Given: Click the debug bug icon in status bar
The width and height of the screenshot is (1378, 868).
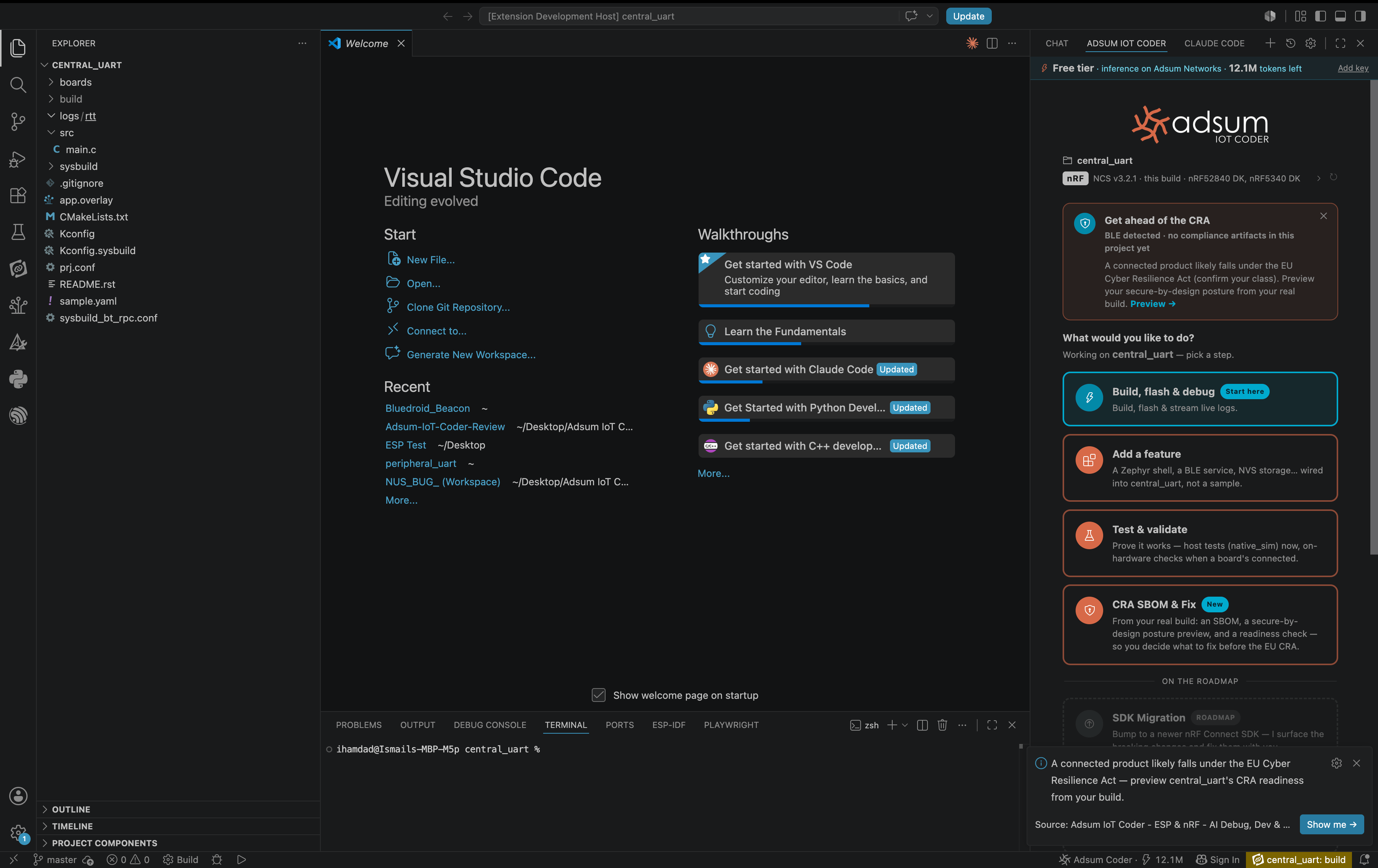Looking at the screenshot, I should (x=217, y=860).
